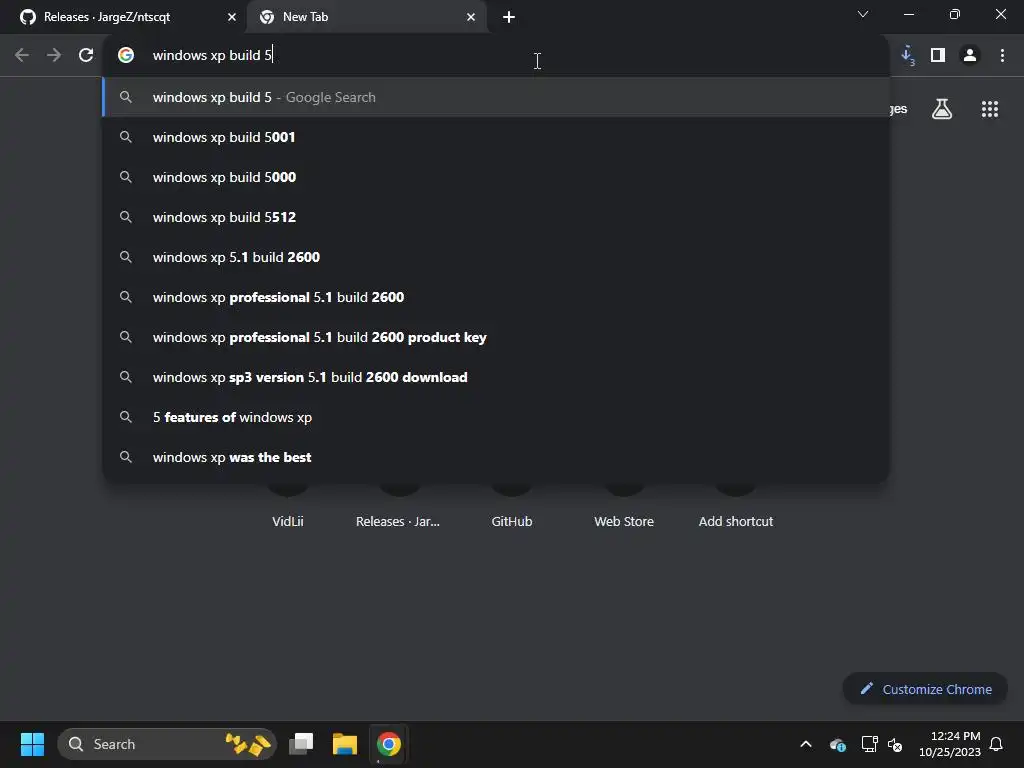Select the New Tab tab
Viewport: 1024px width, 768px height.
(x=366, y=17)
